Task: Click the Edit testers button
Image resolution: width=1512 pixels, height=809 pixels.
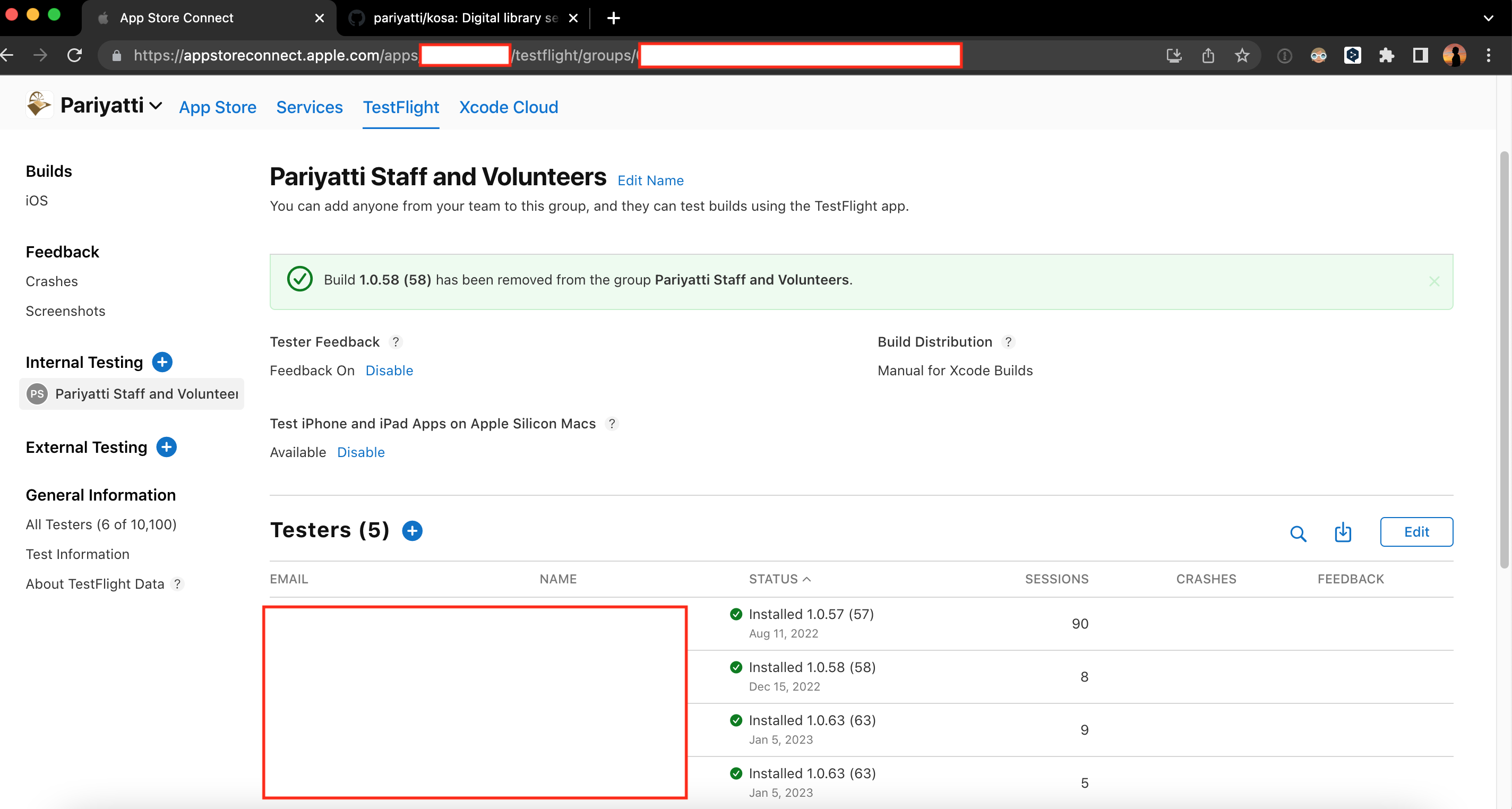Action: click(x=1416, y=532)
